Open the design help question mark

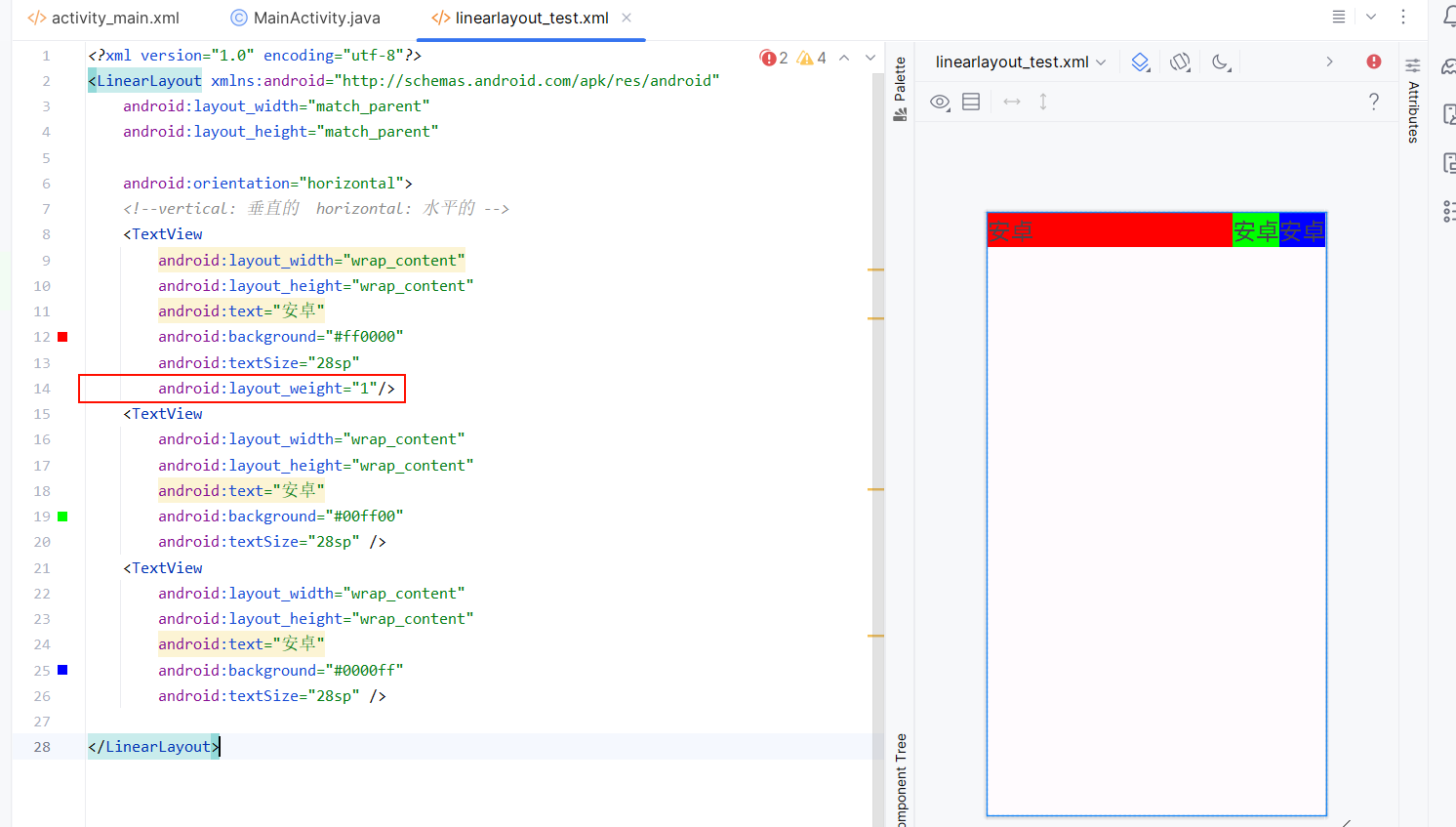click(1374, 102)
